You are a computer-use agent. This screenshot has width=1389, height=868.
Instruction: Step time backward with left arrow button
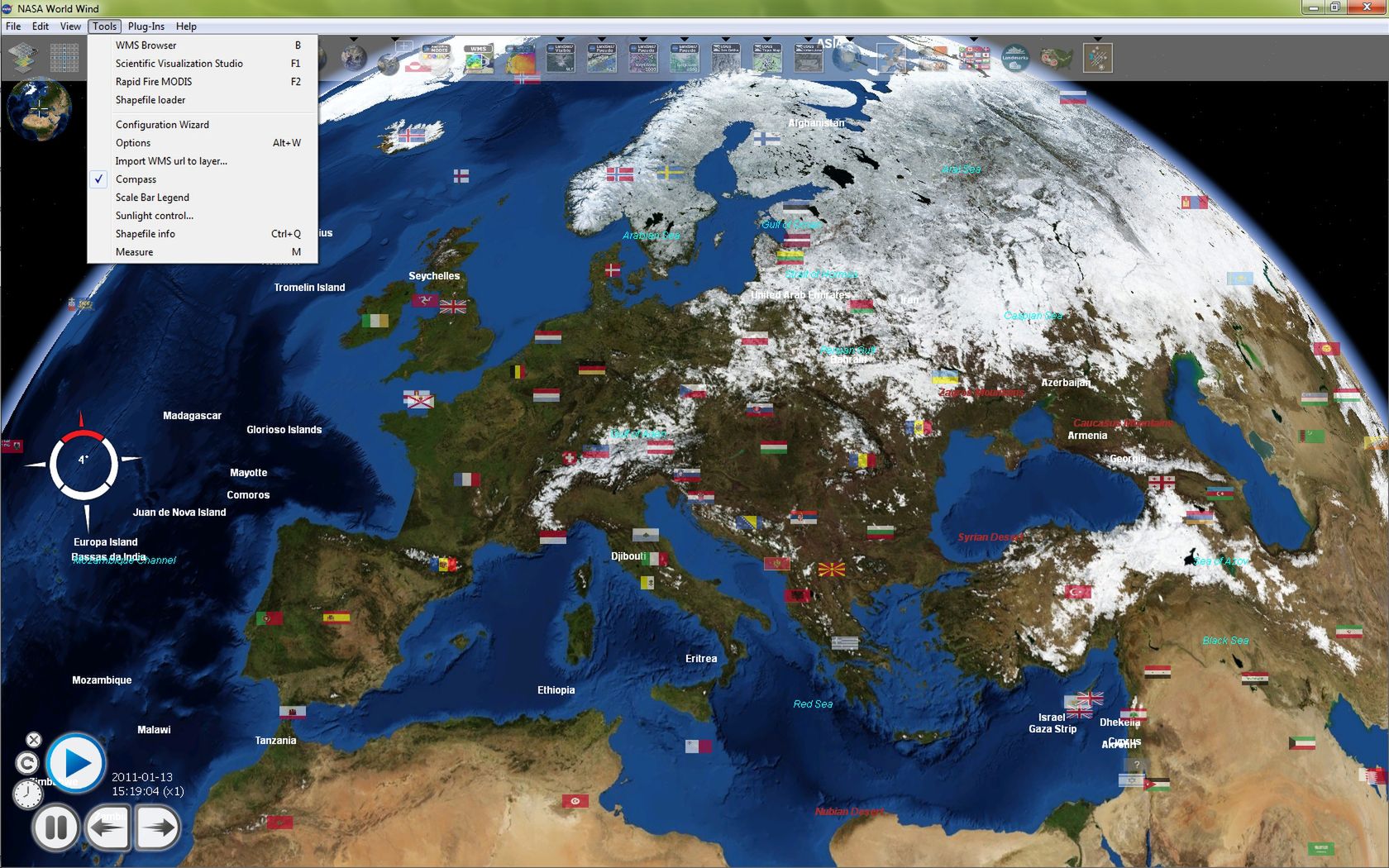(107, 827)
